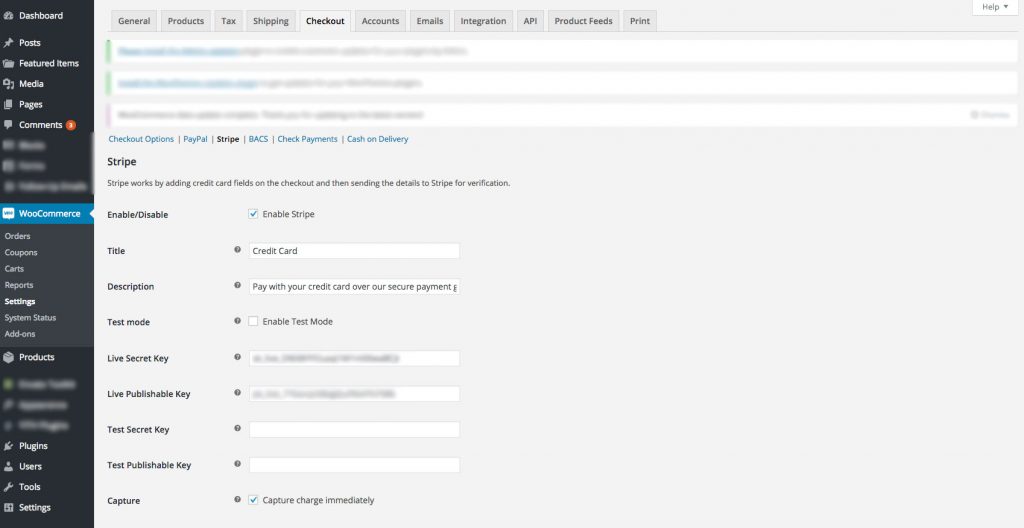Image resolution: width=1024 pixels, height=528 pixels.
Task: Open the Help dropdown
Action: click(995, 7)
